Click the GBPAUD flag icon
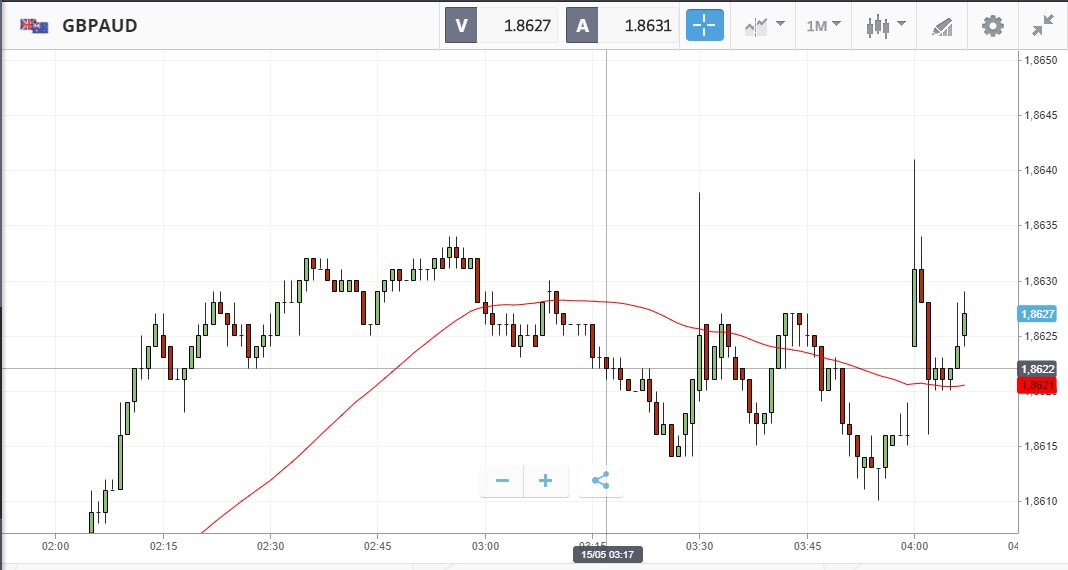The image size is (1068, 570). [x=34, y=26]
